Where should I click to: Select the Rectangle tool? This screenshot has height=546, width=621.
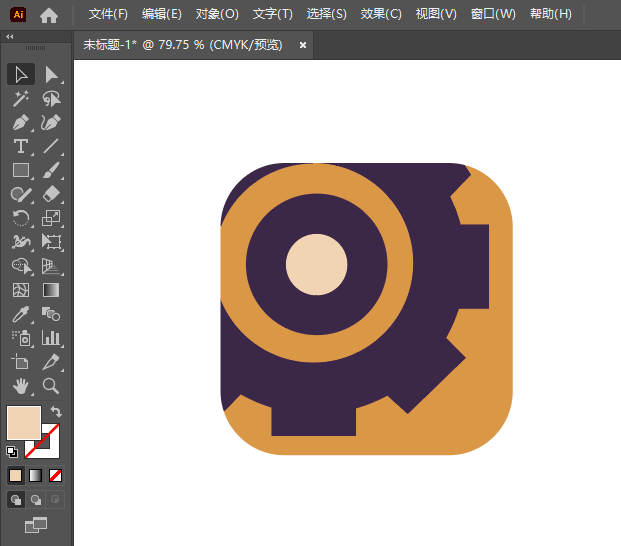21,170
